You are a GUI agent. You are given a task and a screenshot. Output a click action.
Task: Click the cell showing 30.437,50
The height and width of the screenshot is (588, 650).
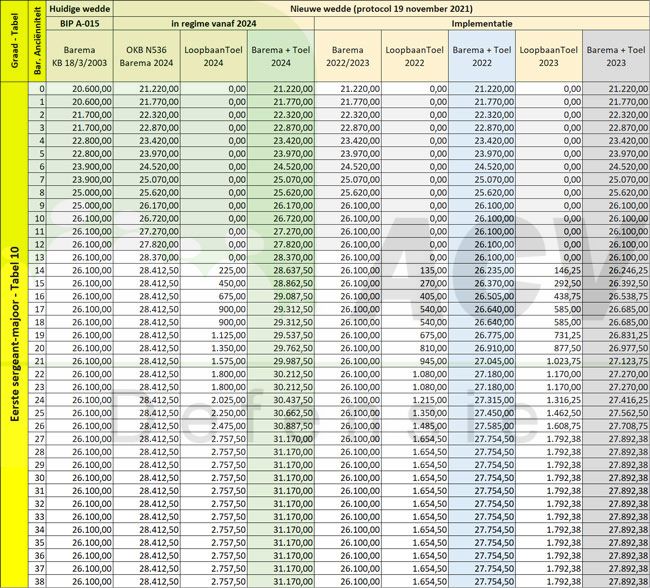281,400
